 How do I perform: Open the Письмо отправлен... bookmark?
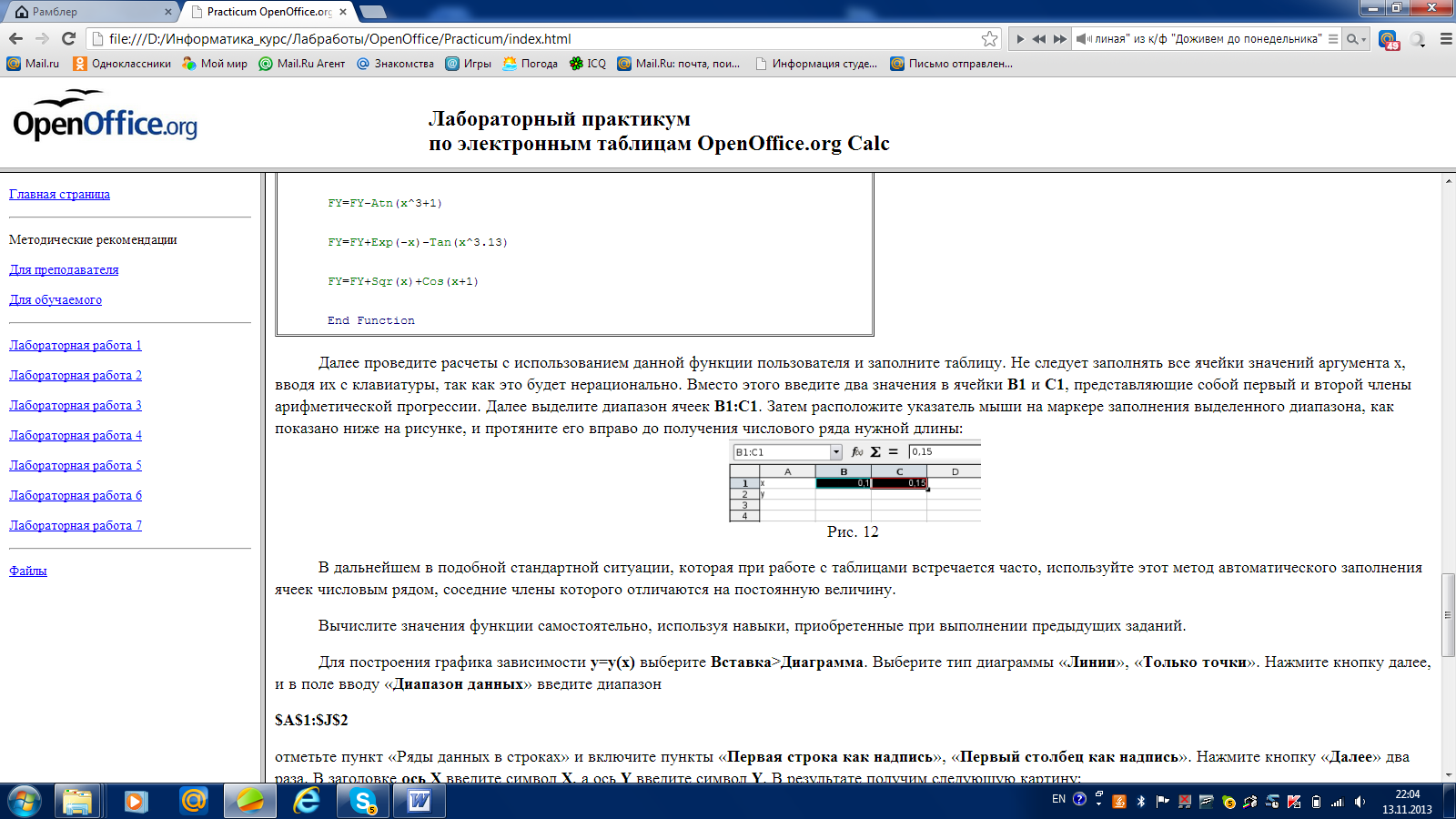951,64
